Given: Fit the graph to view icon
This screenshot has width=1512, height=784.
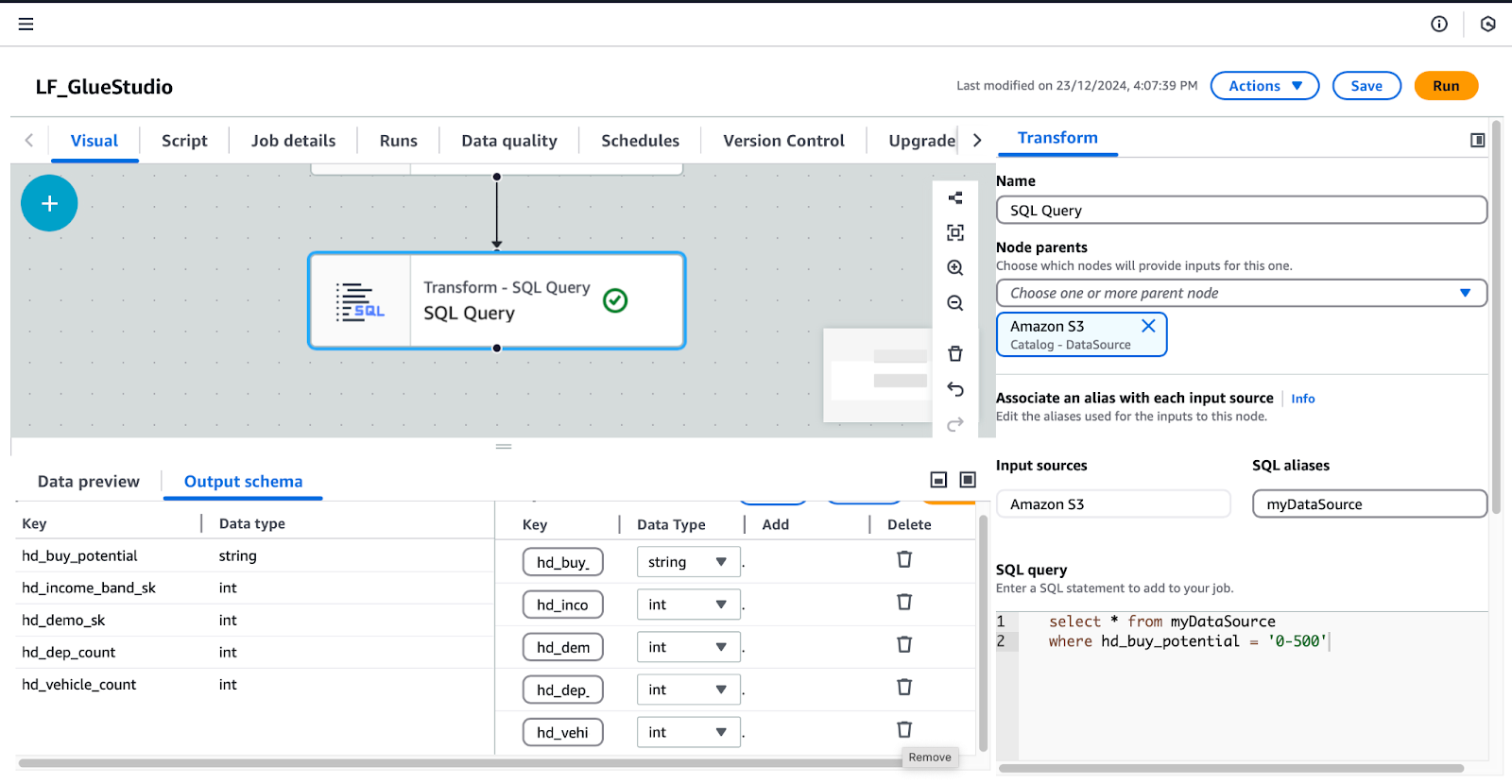Looking at the screenshot, I should click(955, 232).
